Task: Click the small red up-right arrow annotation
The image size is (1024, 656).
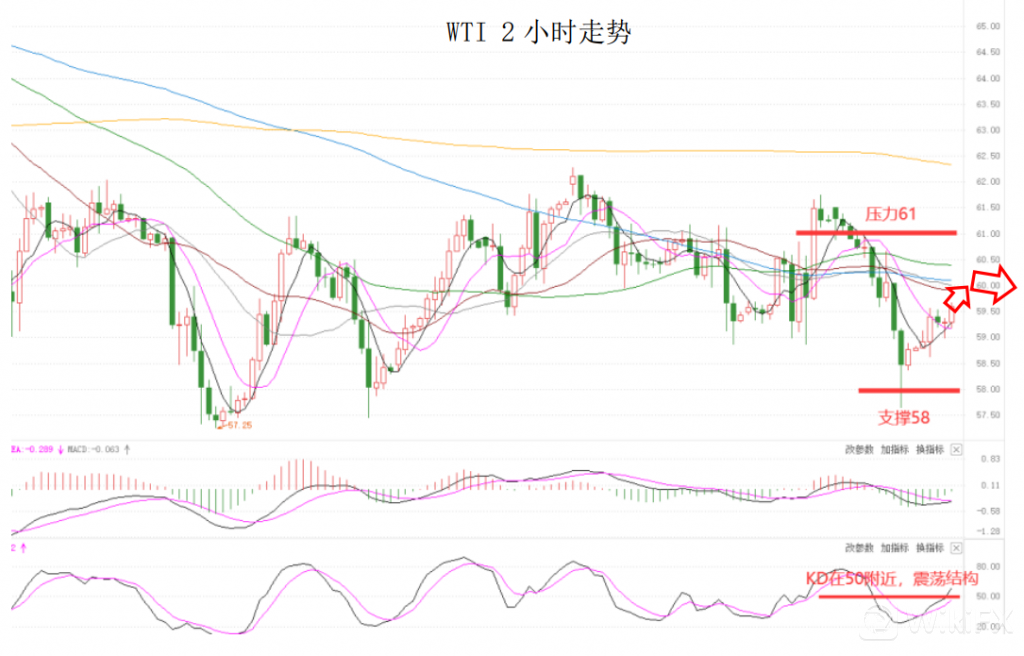Action: (958, 294)
